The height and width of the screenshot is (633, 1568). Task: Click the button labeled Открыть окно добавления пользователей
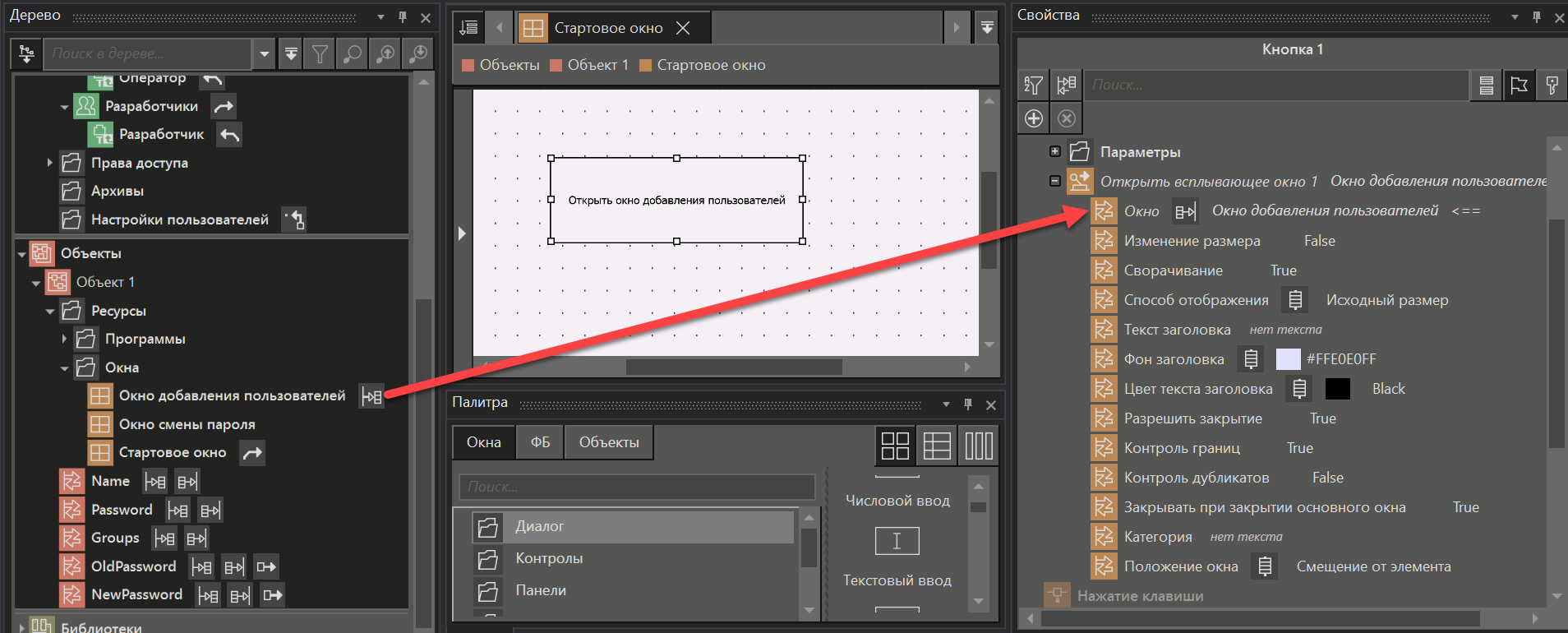pos(676,200)
